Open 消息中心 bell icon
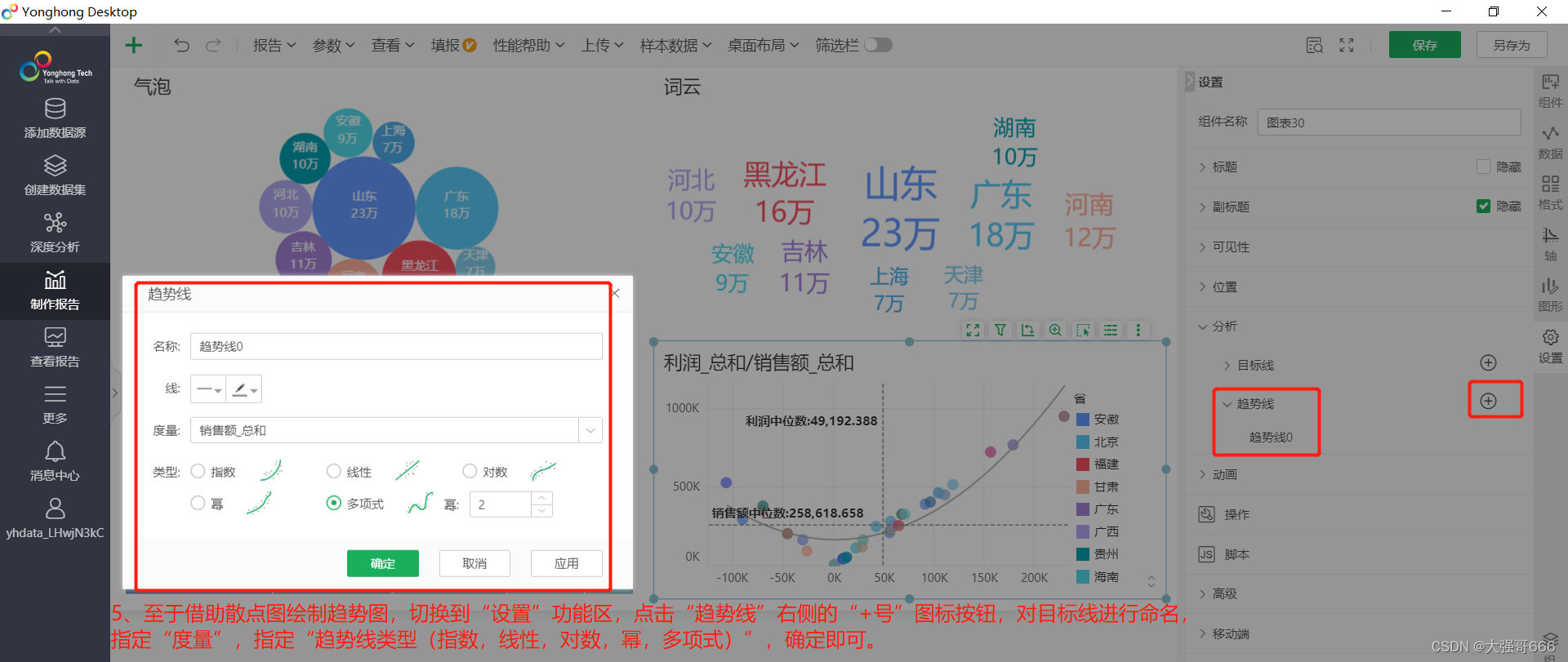Viewport: 1568px width, 662px height. (x=55, y=452)
